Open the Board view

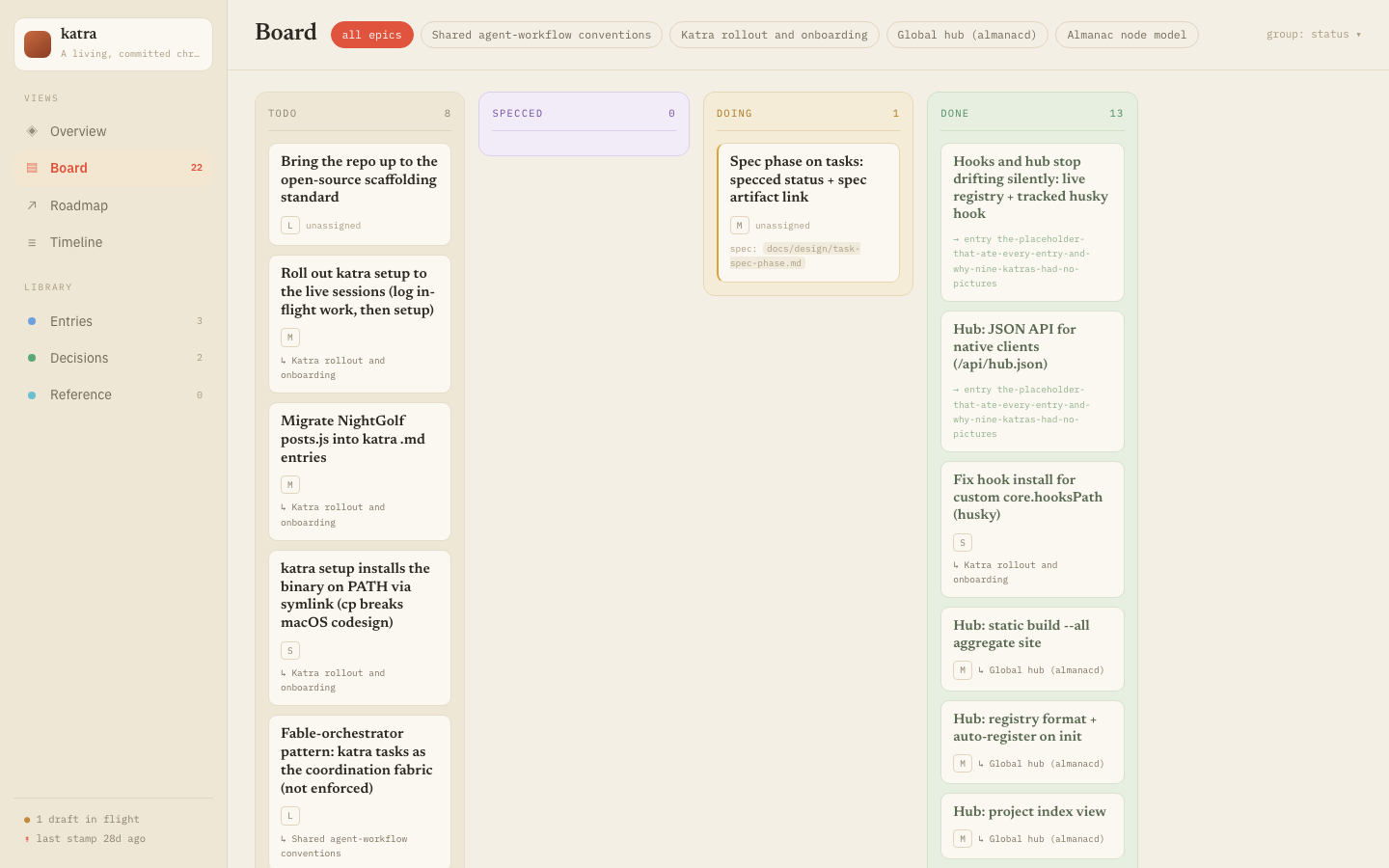113,168
